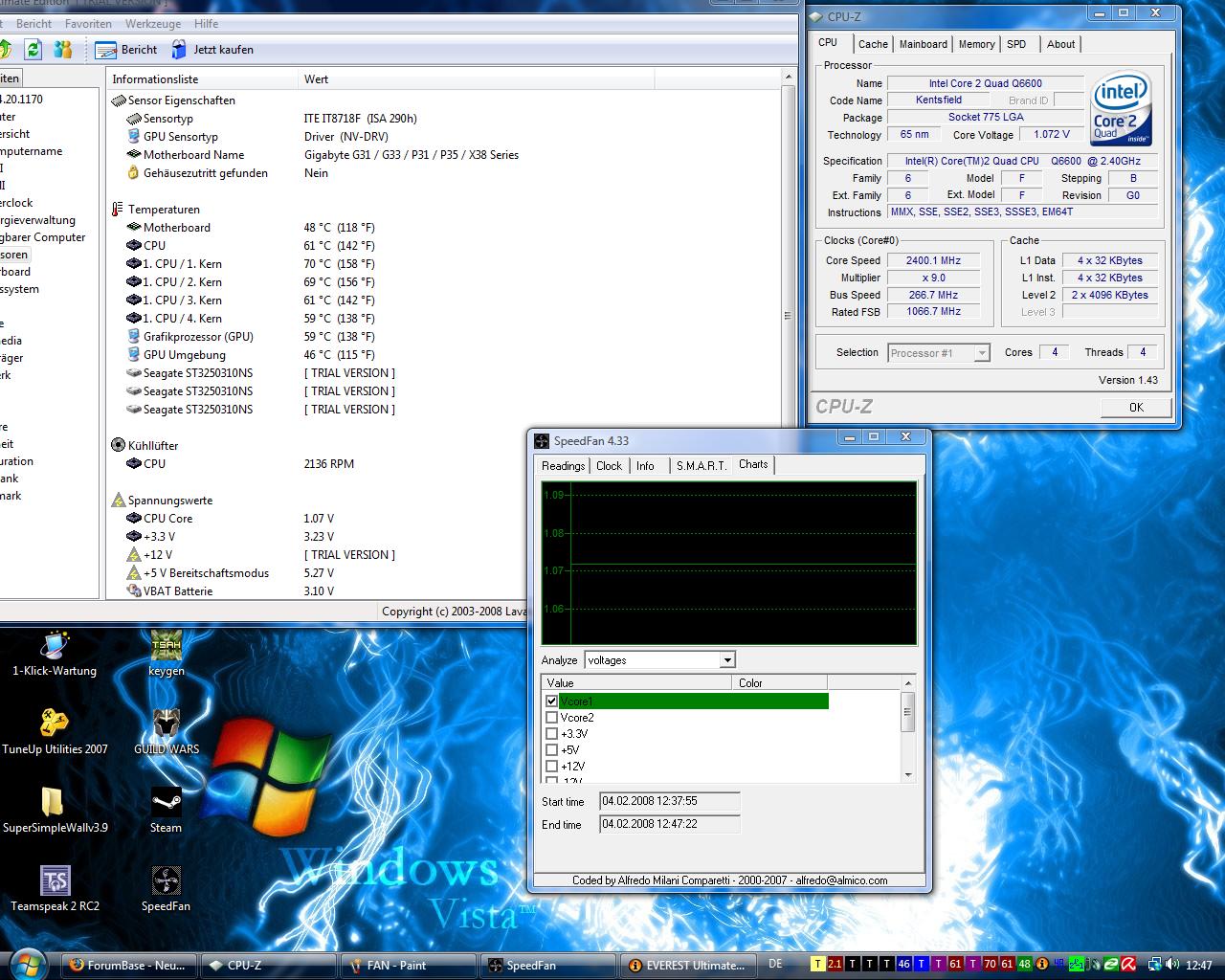This screenshot has height=980, width=1225.
Task: Switch to the Cache tab in CPU-Z
Action: [873, 44]
